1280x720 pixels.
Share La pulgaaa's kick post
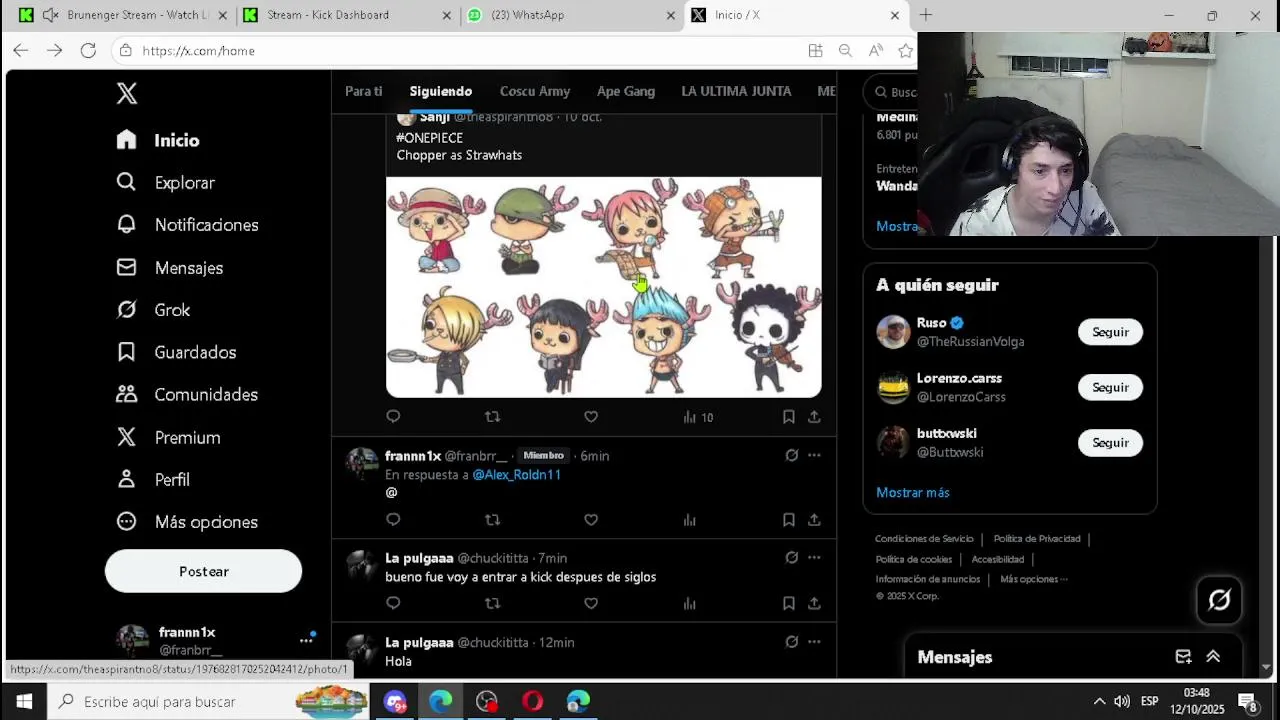point(814,603)
